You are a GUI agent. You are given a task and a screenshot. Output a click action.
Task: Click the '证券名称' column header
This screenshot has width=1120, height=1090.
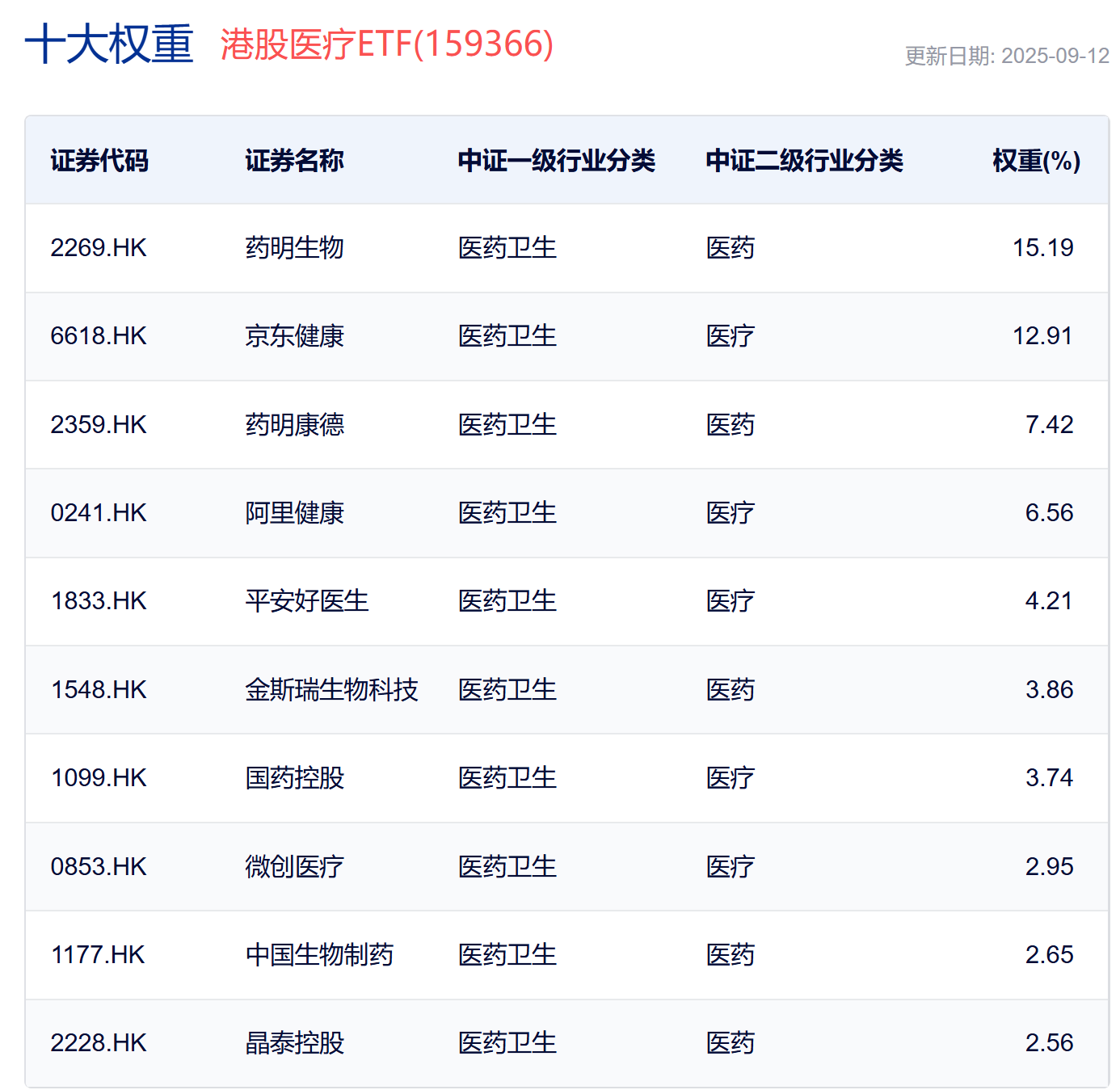(295, 161)
